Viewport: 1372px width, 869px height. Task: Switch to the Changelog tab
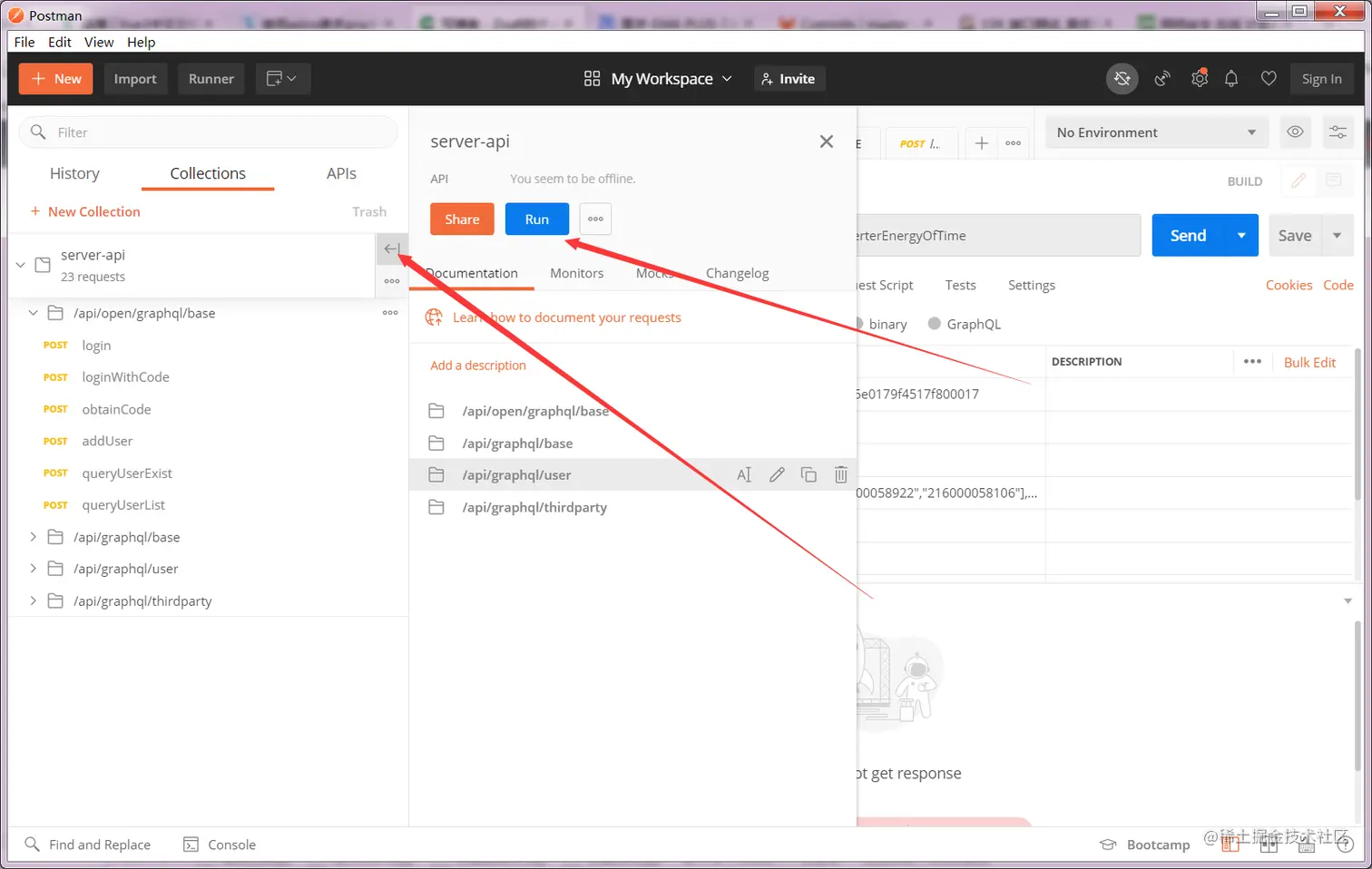pyautogui.click(x=737, y=273)
